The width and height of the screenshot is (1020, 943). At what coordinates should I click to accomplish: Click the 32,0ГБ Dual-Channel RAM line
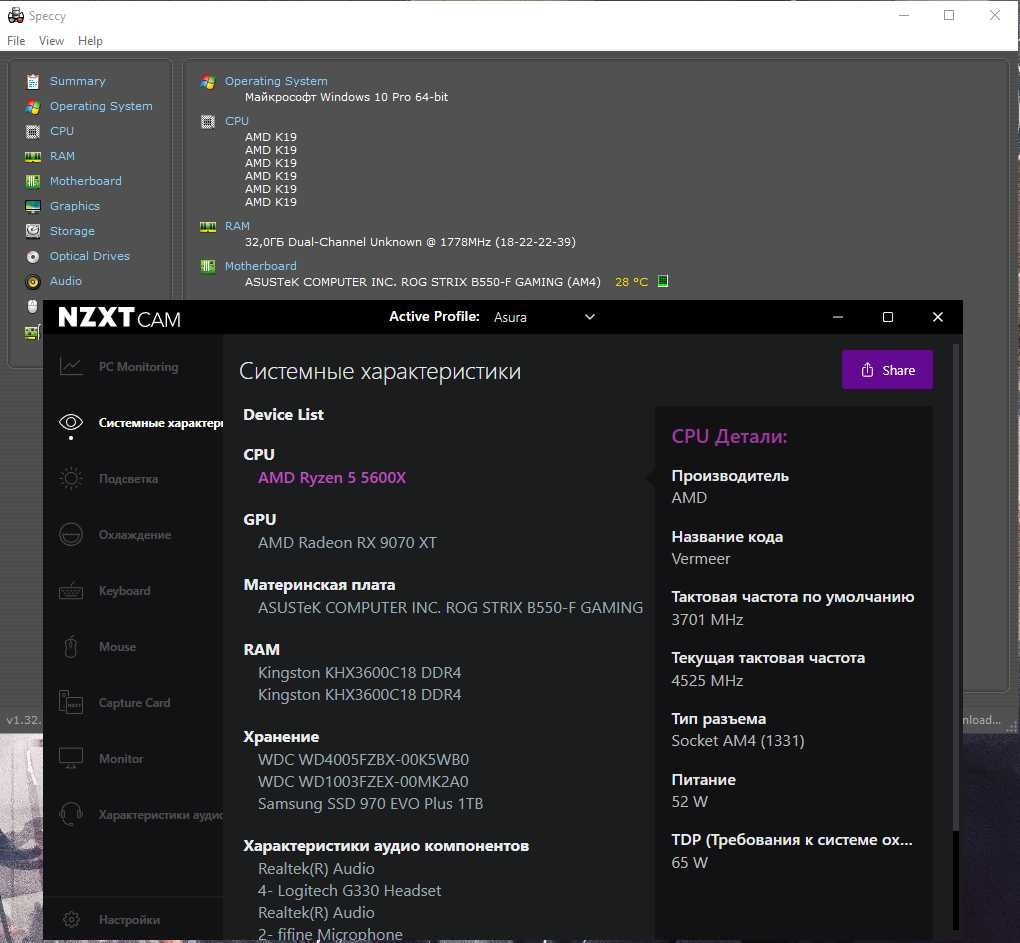(410, 242)
